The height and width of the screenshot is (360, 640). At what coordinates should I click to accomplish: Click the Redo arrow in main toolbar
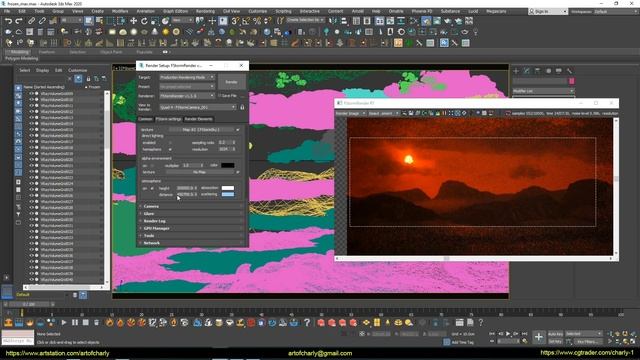click(x=19, y=20)
